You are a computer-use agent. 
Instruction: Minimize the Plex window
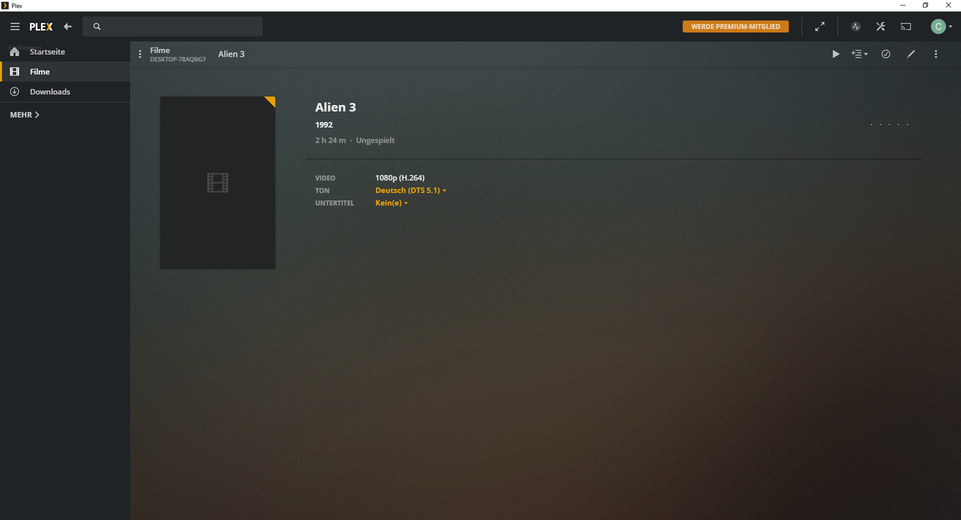[x=902, y=5]
